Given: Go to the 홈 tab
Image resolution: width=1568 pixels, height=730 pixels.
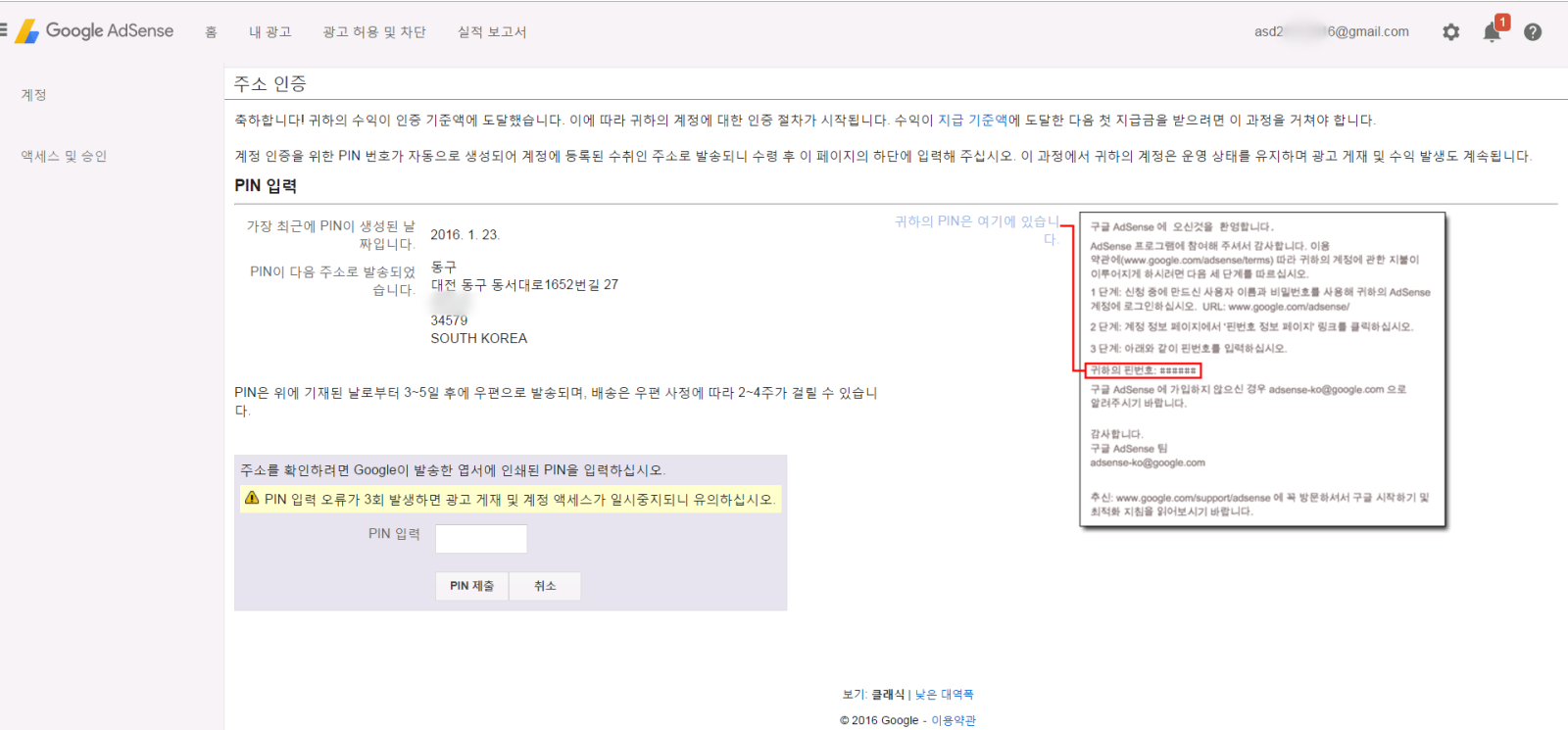Looking at the screenshot, I should 211,32.
